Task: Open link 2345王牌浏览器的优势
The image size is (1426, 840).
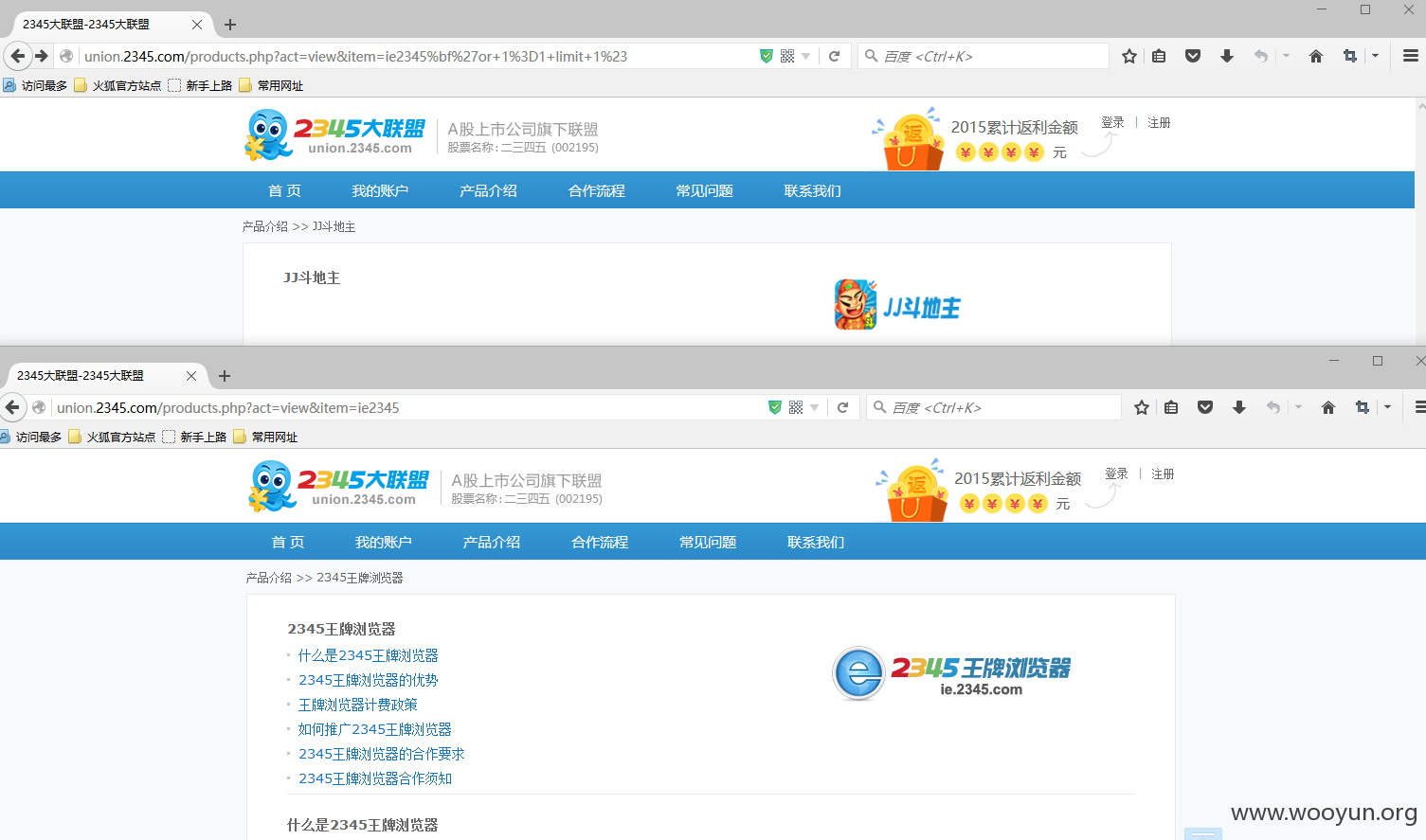Action: coord(368,680)
